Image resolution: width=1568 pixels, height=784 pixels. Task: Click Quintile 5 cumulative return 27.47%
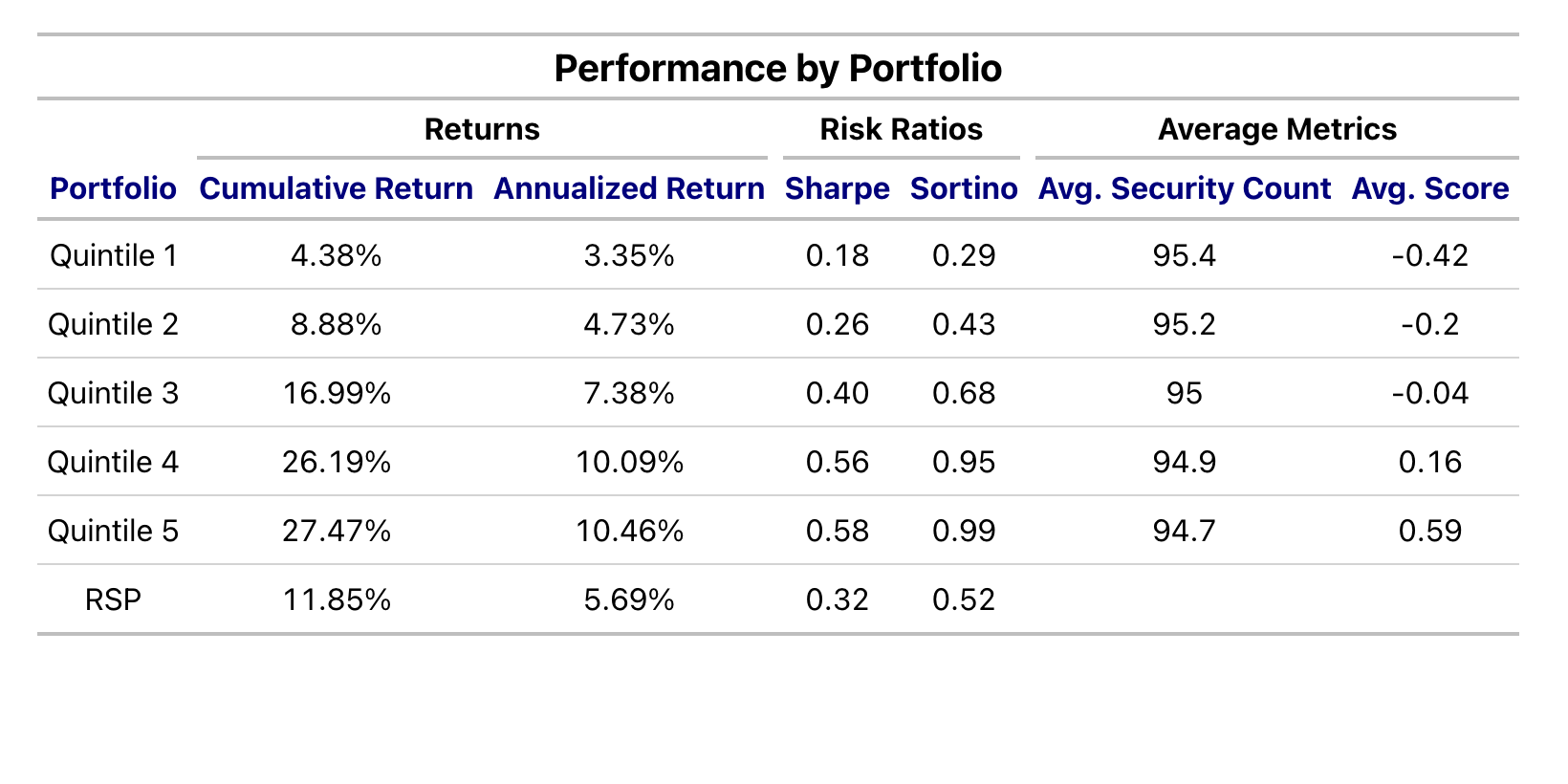pos(337,531)
